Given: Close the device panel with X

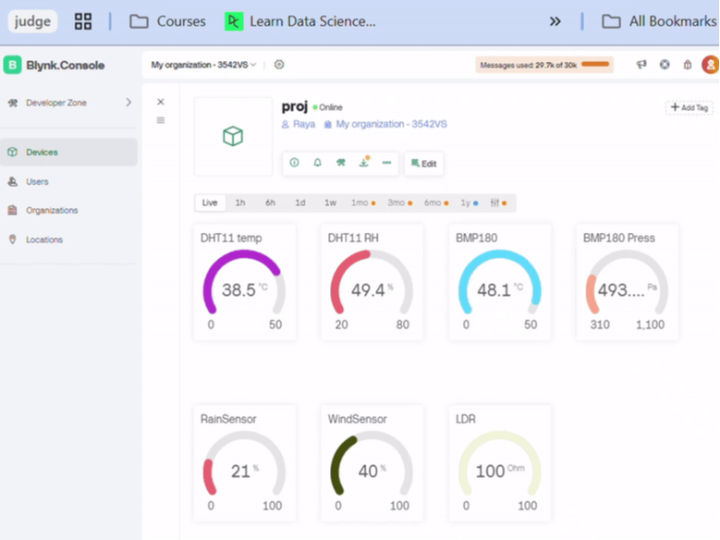Looking at the screenshot, I should pos(161,102).
